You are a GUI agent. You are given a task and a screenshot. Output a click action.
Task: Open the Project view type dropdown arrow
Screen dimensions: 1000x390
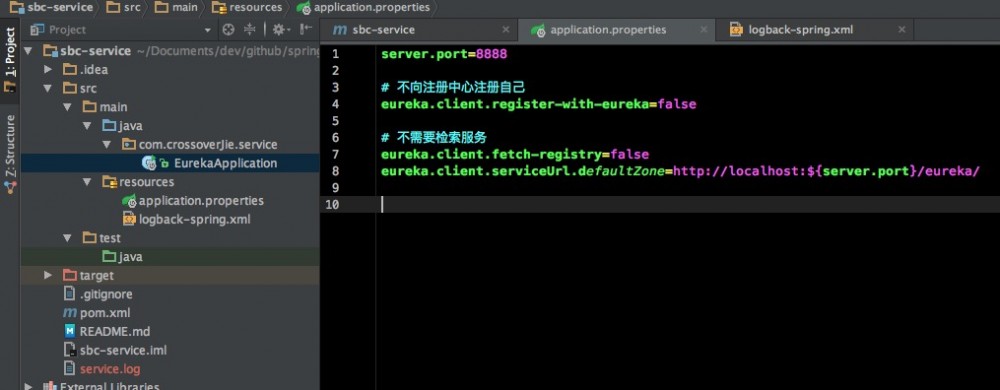207,30
